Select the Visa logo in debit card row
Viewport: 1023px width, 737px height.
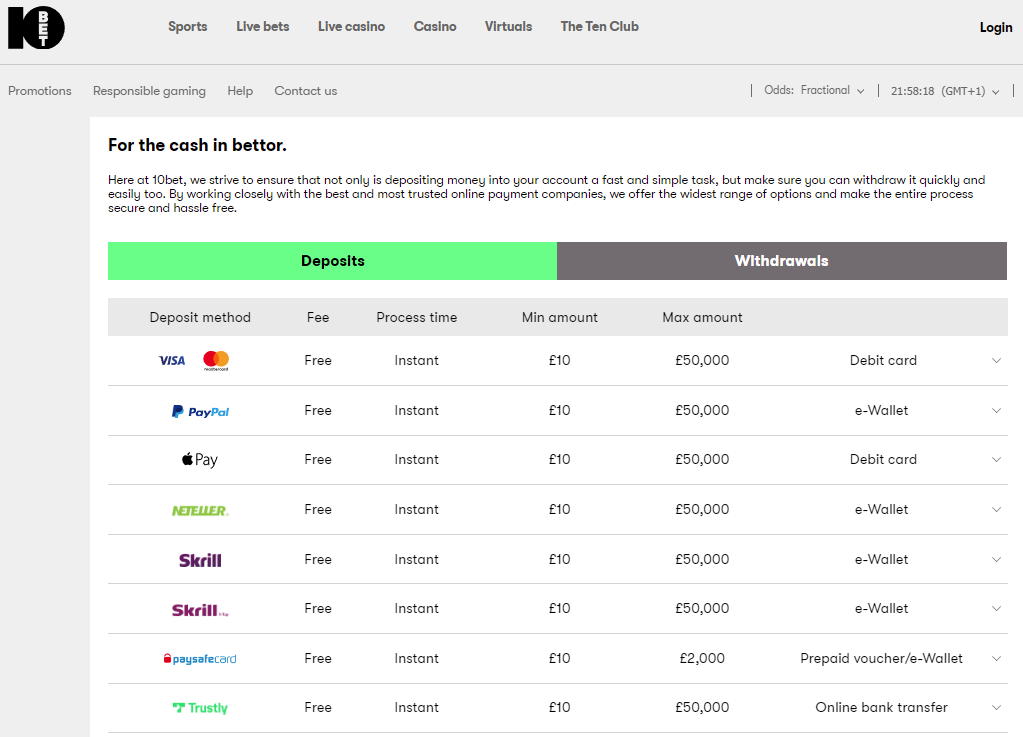click(172, 361)
